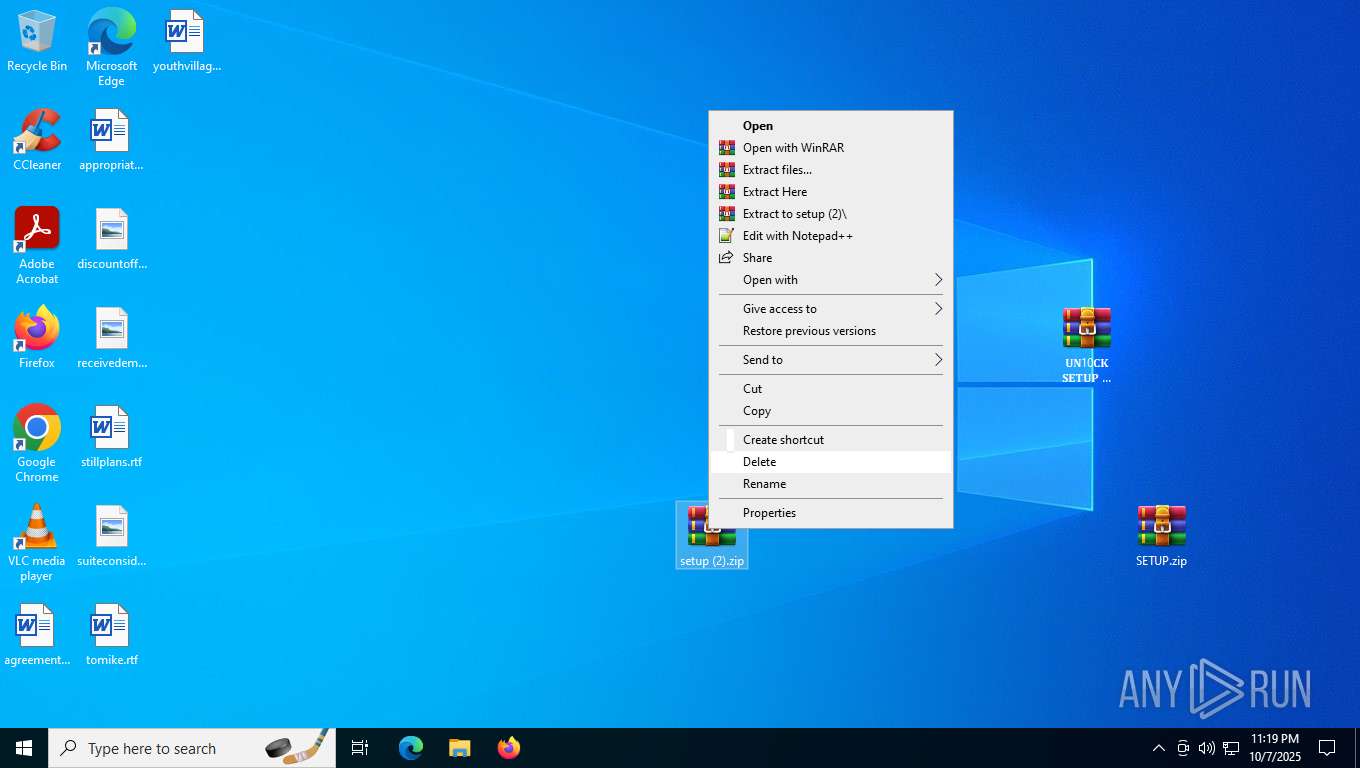Choose Open in the context menu

pyautogui.click(x=831, y=126)
